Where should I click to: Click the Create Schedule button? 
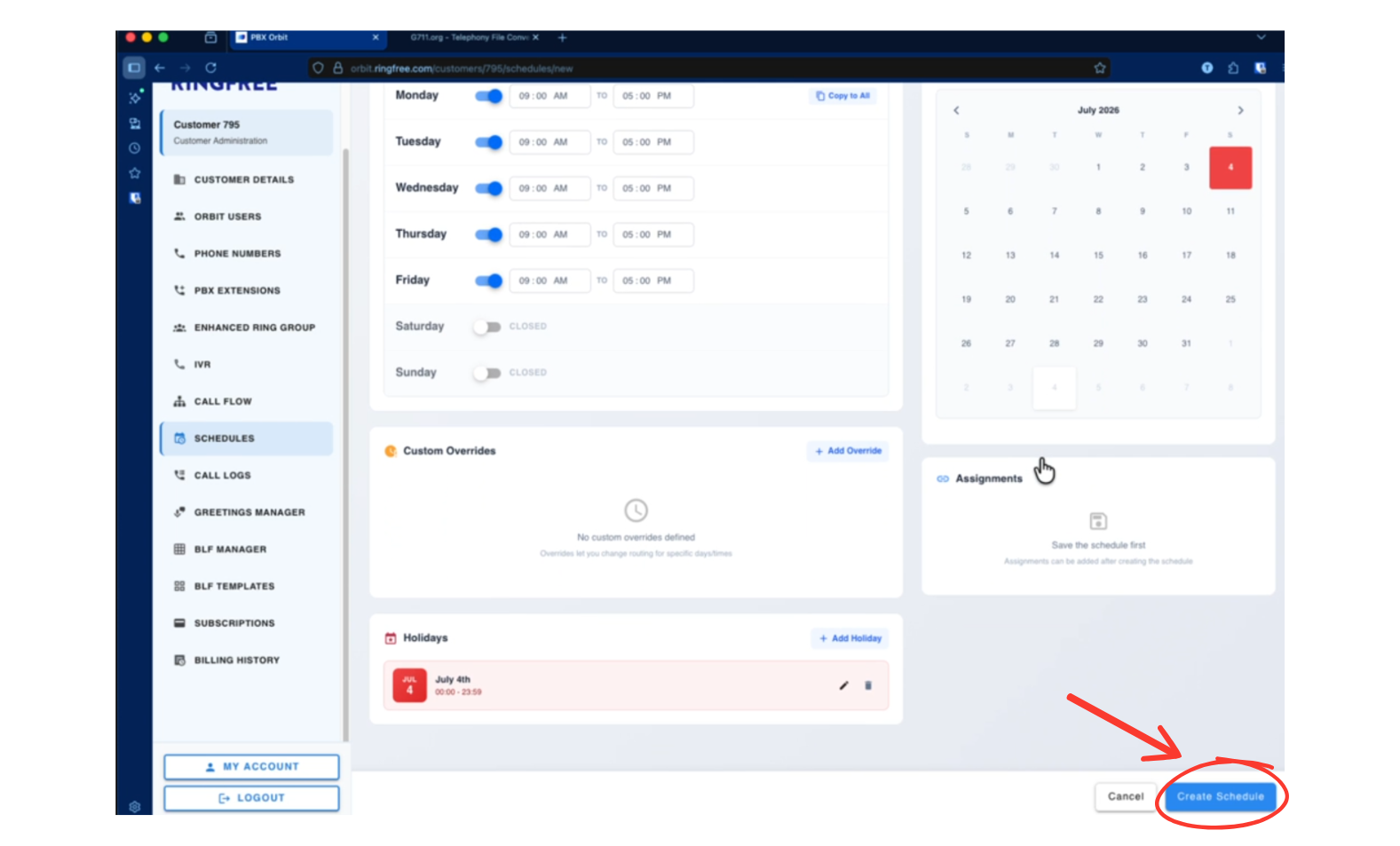1220,796
